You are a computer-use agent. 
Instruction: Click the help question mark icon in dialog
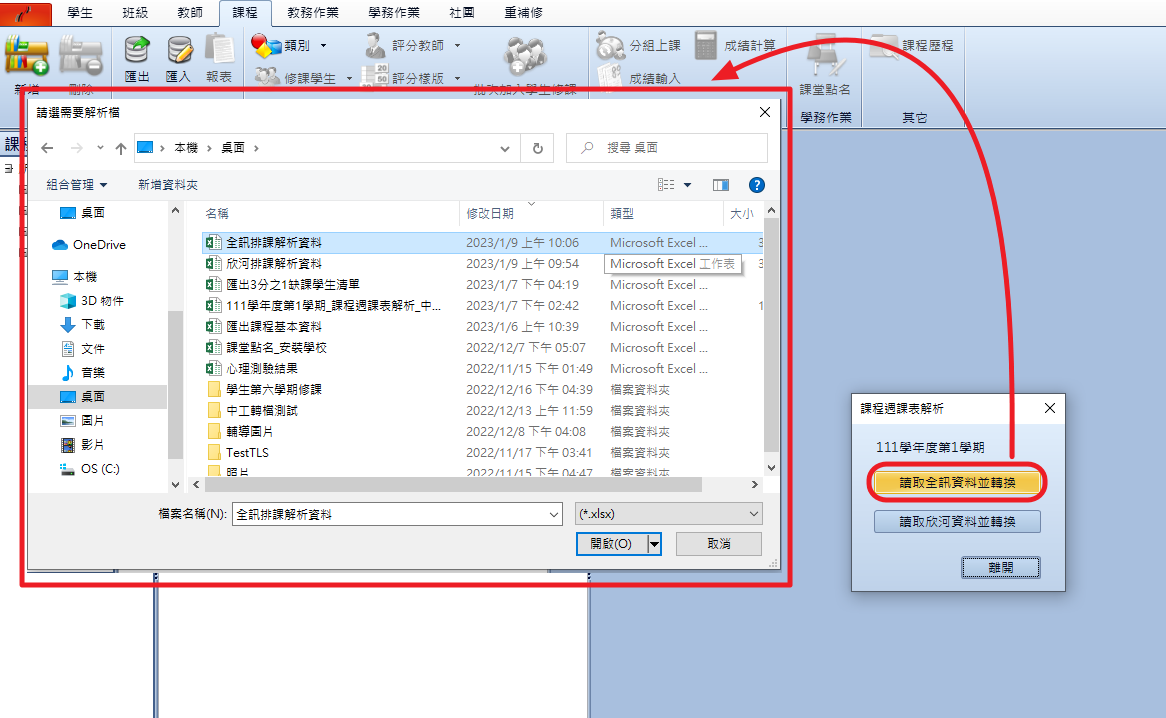click(x=757, y=185)
